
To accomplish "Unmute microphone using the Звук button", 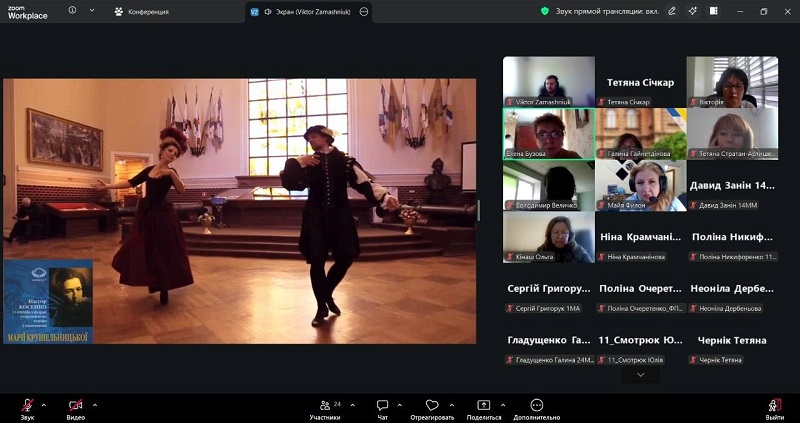I will click(27, 406).
